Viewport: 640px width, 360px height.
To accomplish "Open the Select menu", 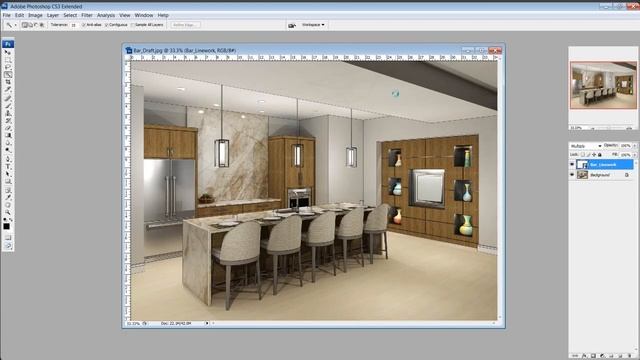I will coord(70,15).
